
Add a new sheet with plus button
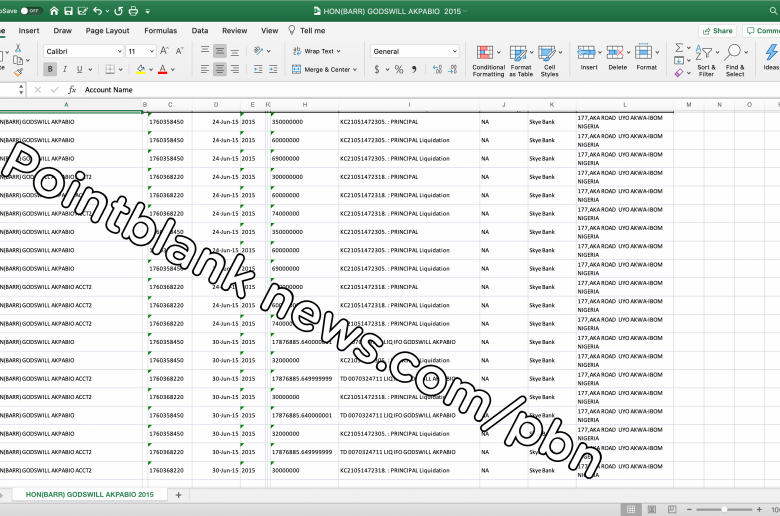pyautogui.click(x=179, y=495)
